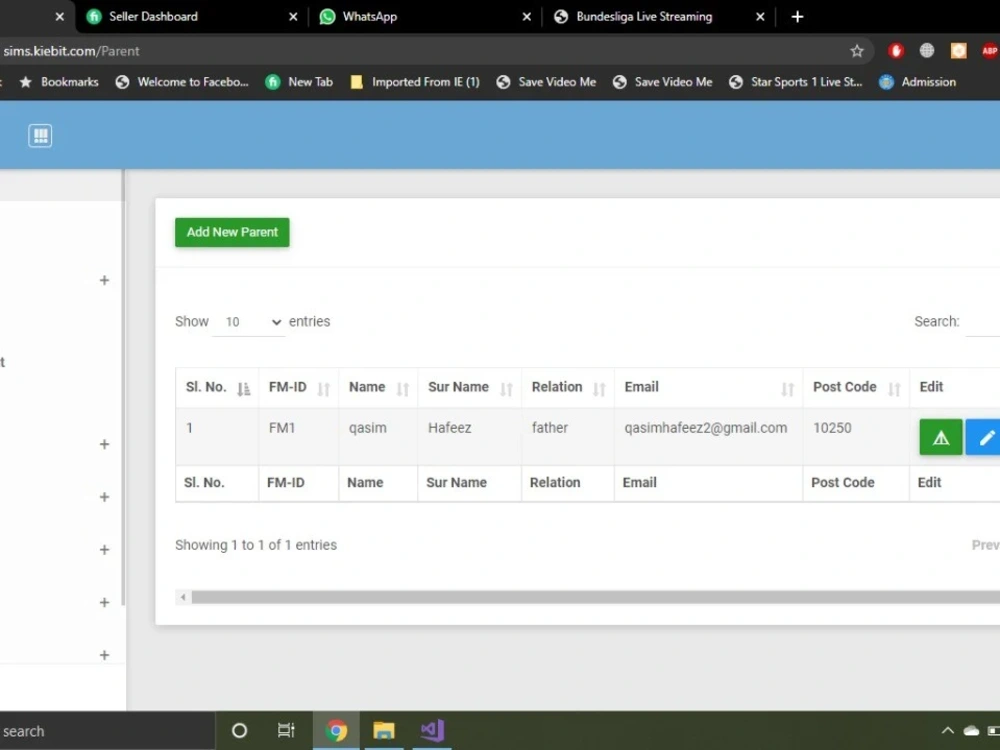The width and height of the screenshot is (1000, 750).
Task: Open a new browser tab with plus
Action: (797, 17)
